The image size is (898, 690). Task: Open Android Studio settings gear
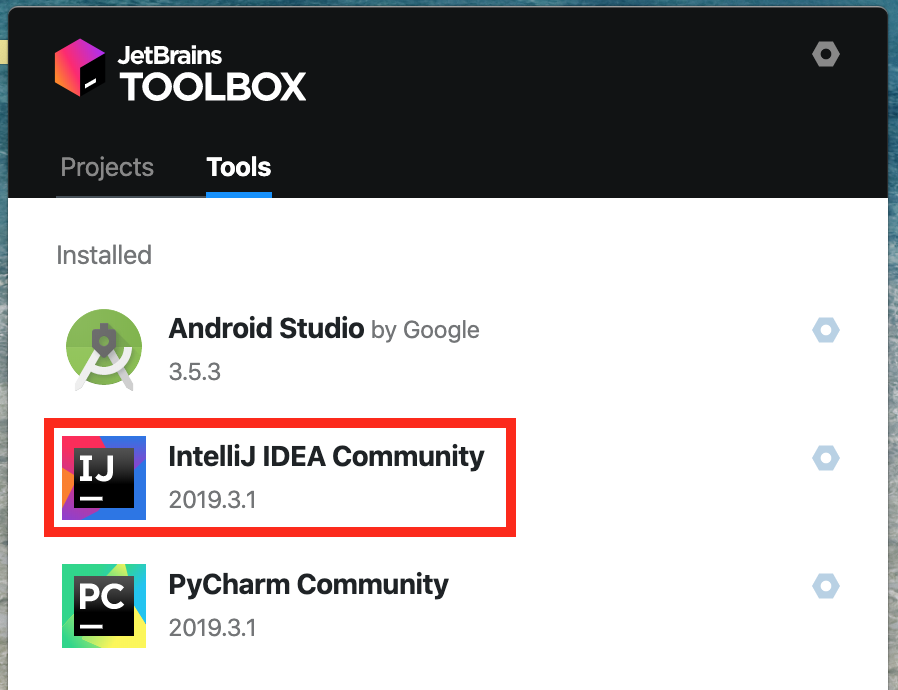825,330
